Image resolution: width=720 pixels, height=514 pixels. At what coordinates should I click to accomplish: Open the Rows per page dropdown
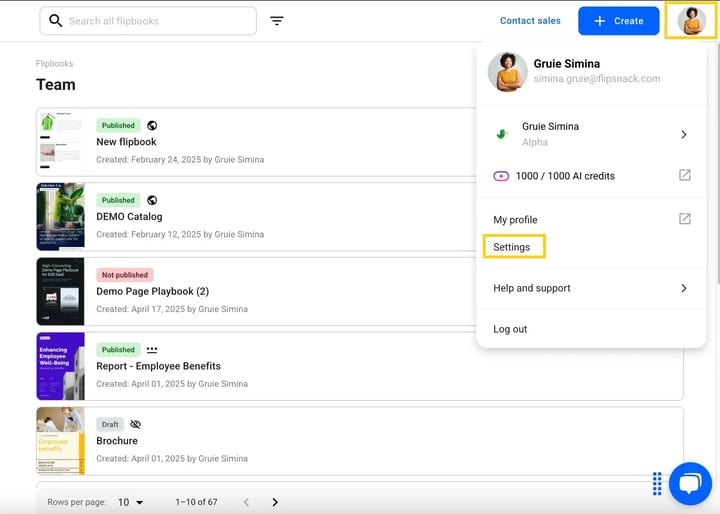[x=130, y=502]
